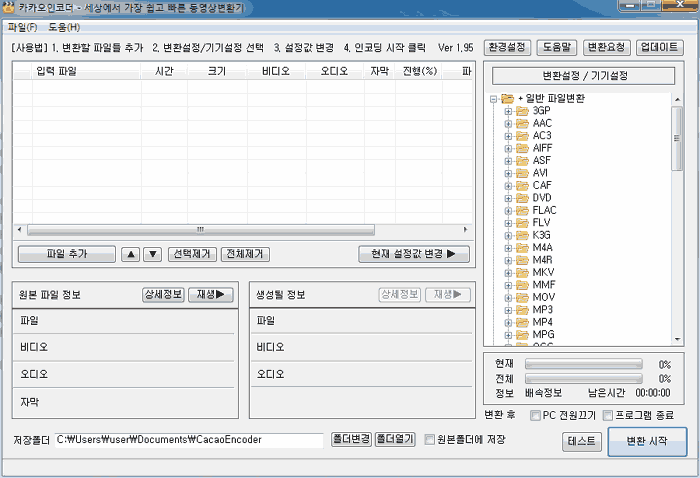Click the CAF folder icon
Viewport: 700px width, 478px height.
(x=522, y=186)
